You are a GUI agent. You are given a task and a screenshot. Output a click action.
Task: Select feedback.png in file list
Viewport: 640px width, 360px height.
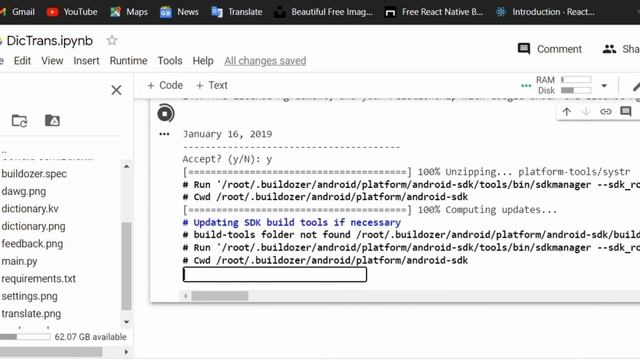(x=32, y=244)
